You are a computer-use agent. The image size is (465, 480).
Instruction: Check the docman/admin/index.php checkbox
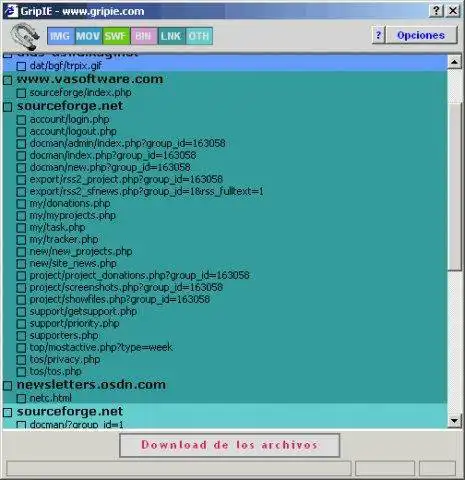(21, 144)
